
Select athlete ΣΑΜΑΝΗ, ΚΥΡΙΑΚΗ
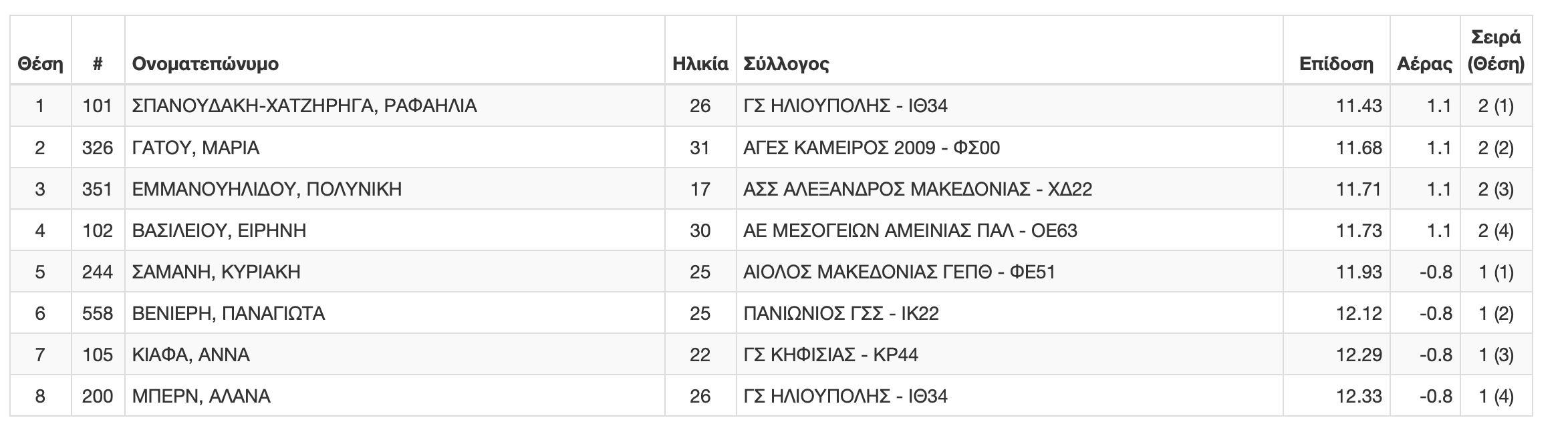click(217, 272)
